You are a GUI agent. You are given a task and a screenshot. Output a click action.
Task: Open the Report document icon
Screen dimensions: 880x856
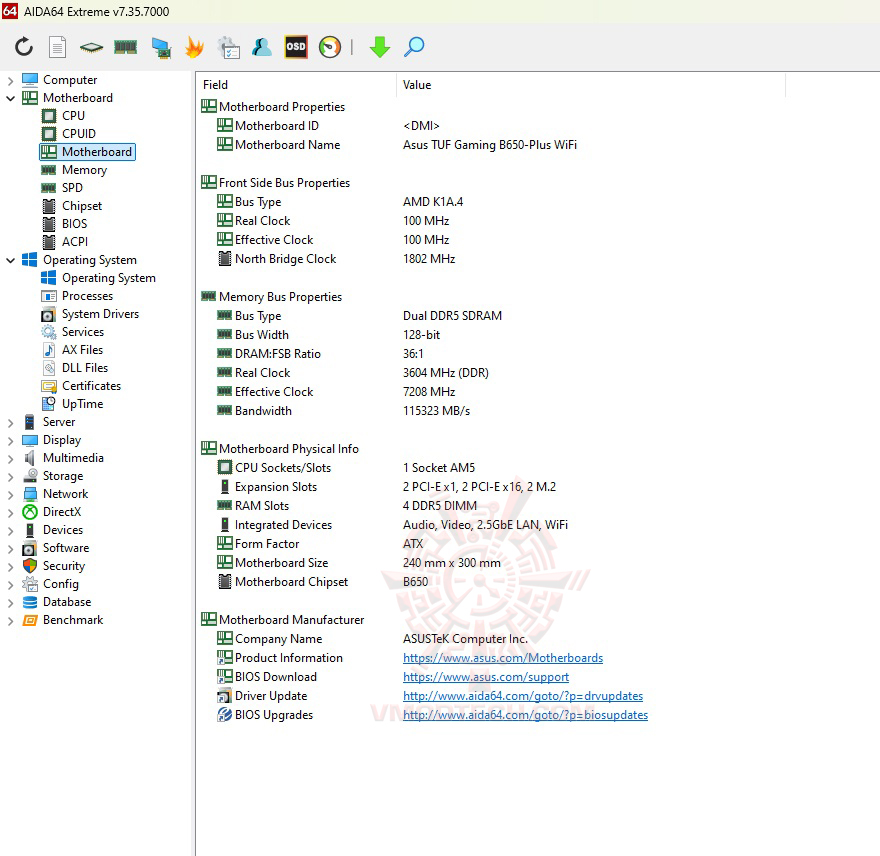[57, 47]
